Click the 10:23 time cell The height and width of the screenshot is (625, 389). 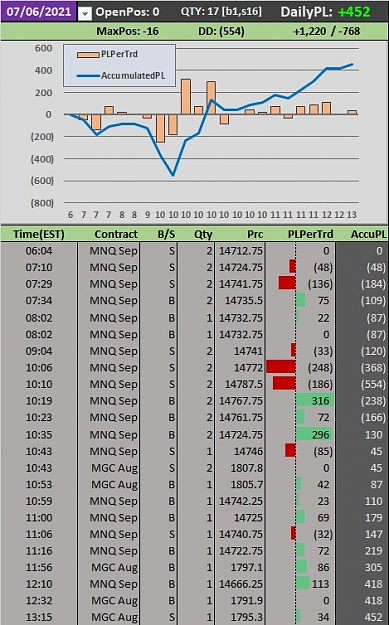(x=39, y=417)
